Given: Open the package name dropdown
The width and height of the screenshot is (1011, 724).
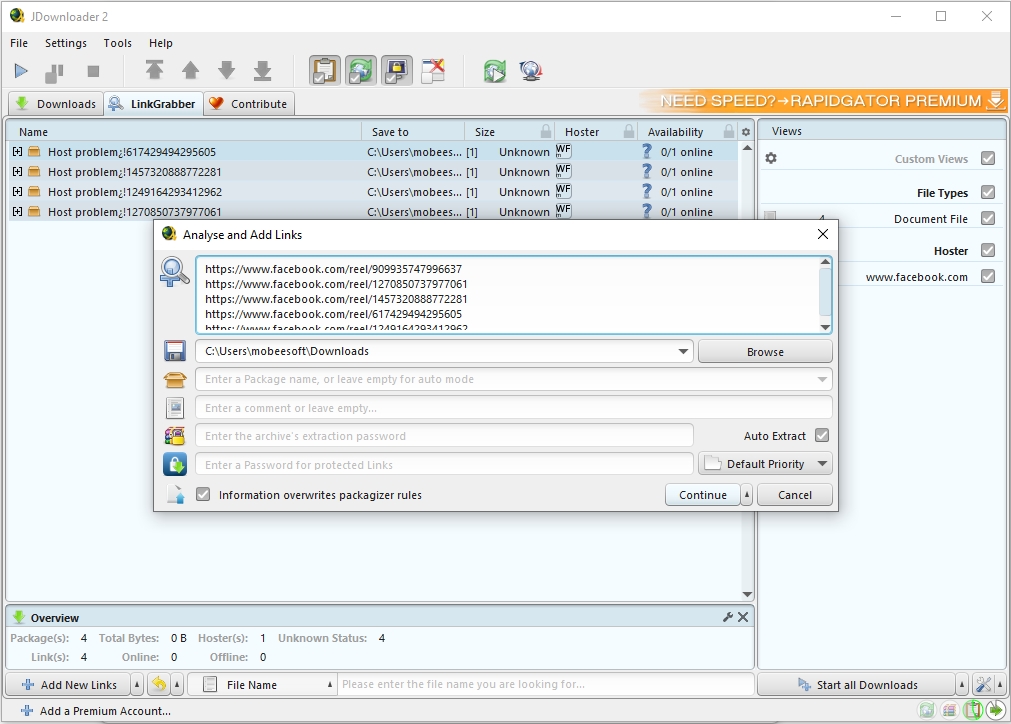Looking at the screenshot, I should click(x=822, y=379).
